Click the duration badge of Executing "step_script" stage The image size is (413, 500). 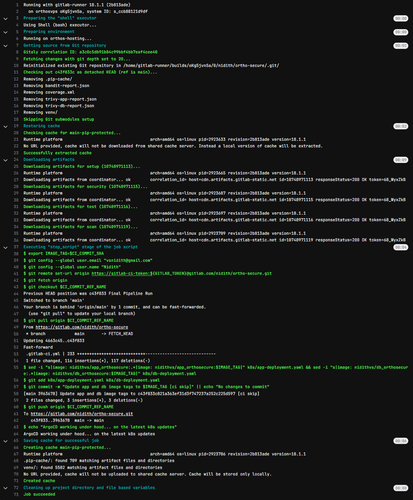(x=400, y=247)
